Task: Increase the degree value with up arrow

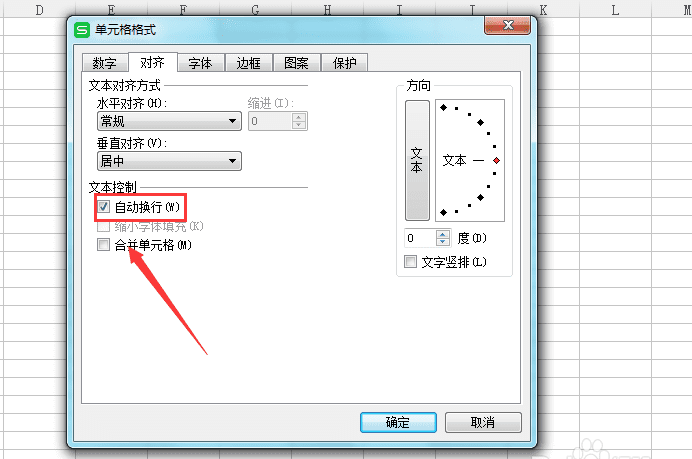Action: [x=443, y=234]
